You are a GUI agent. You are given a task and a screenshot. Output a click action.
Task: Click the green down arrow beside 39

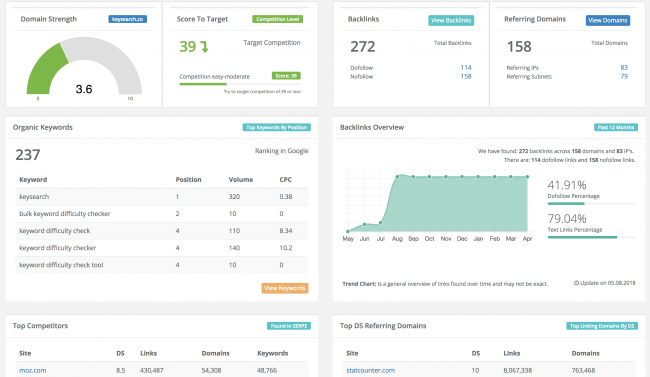point(204,46)
